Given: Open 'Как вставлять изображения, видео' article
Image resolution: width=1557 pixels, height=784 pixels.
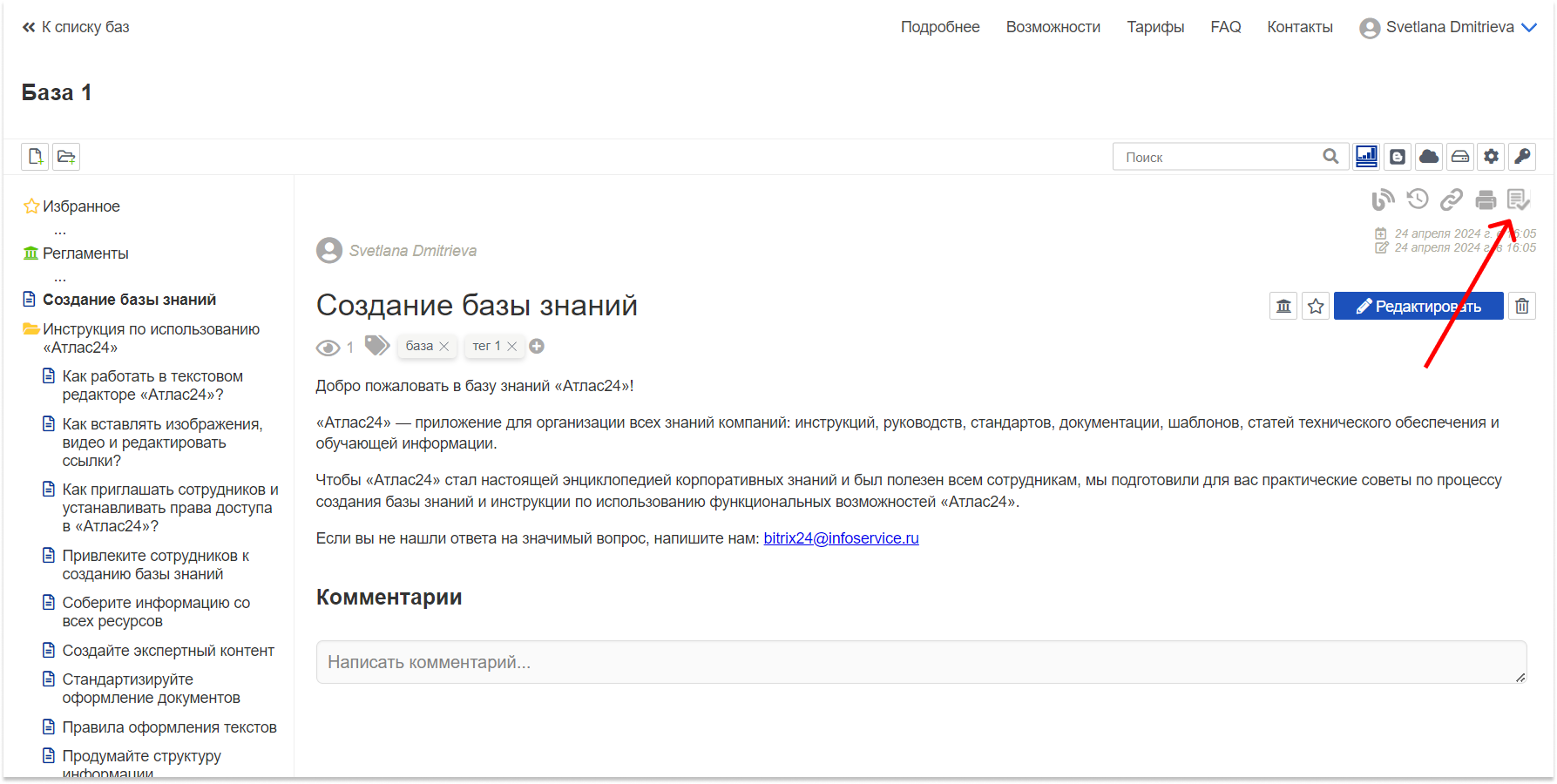Looking at the screenshot, I should 162,442.
